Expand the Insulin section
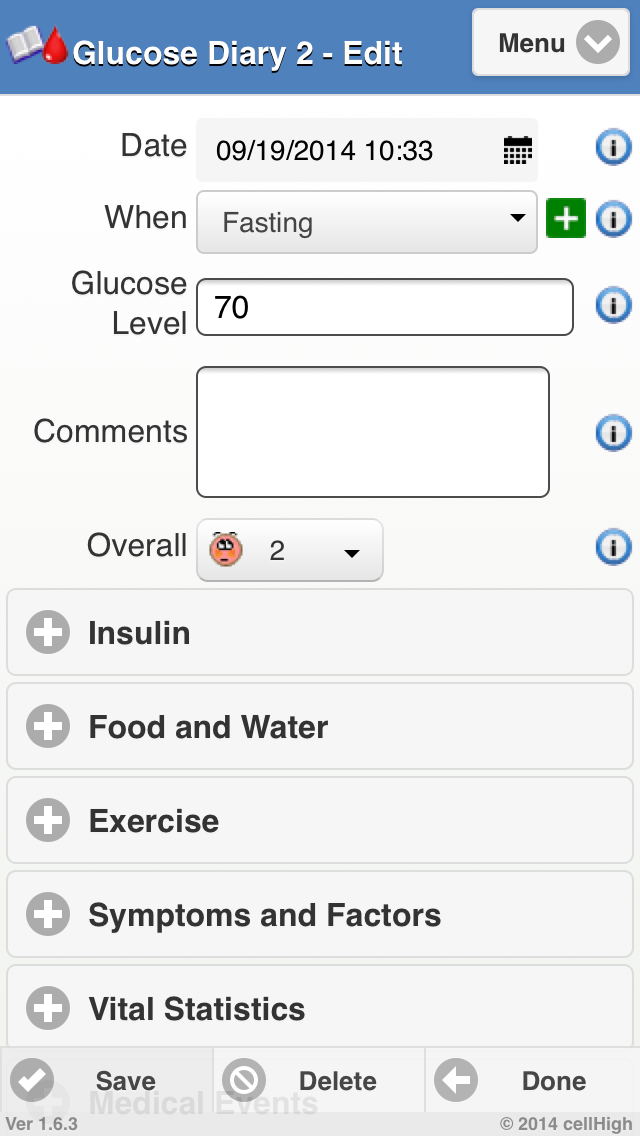 click(x=320, y=633)
